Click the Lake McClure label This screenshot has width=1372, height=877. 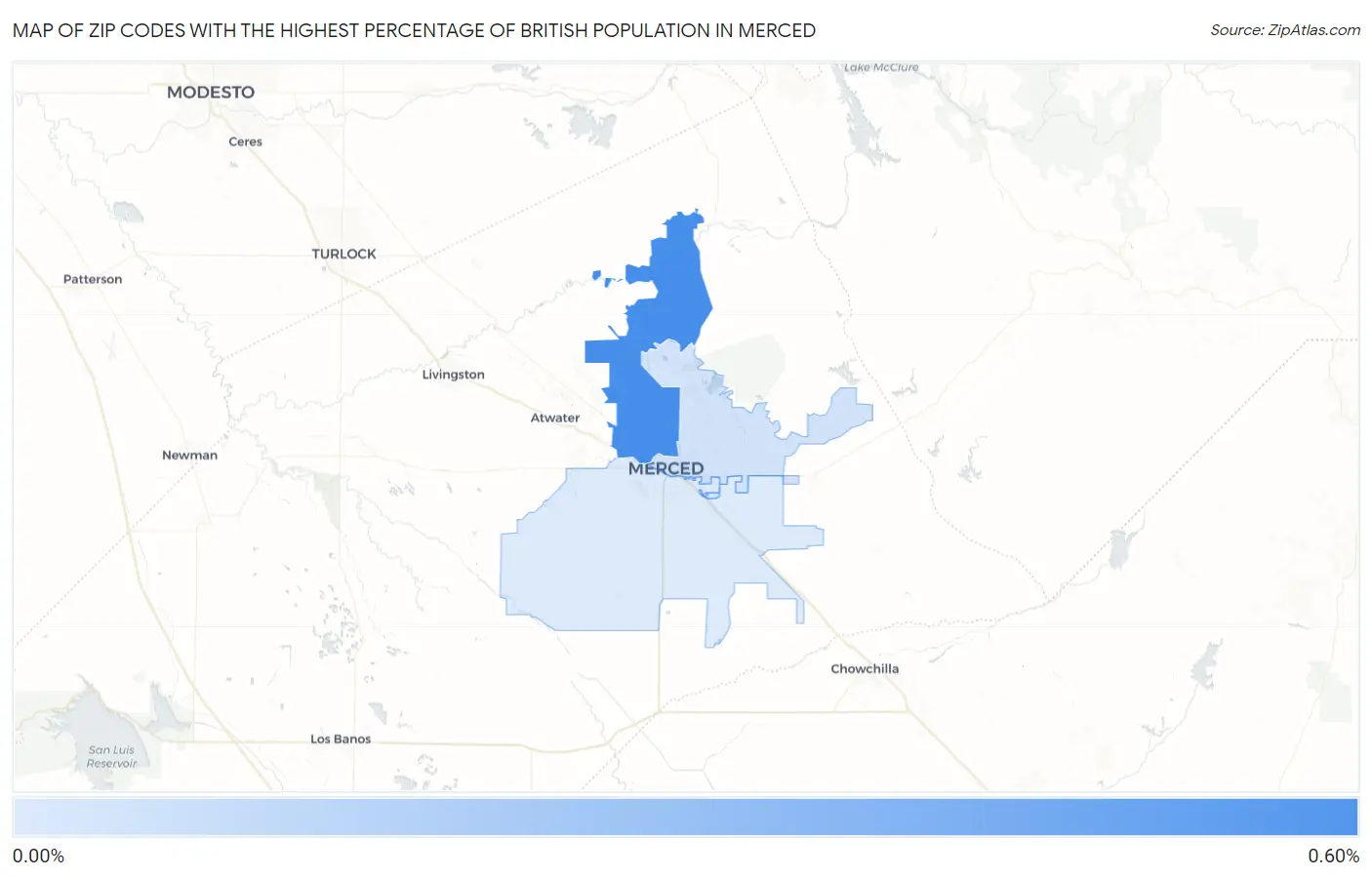pyautogui.click(x=881, y=67)
